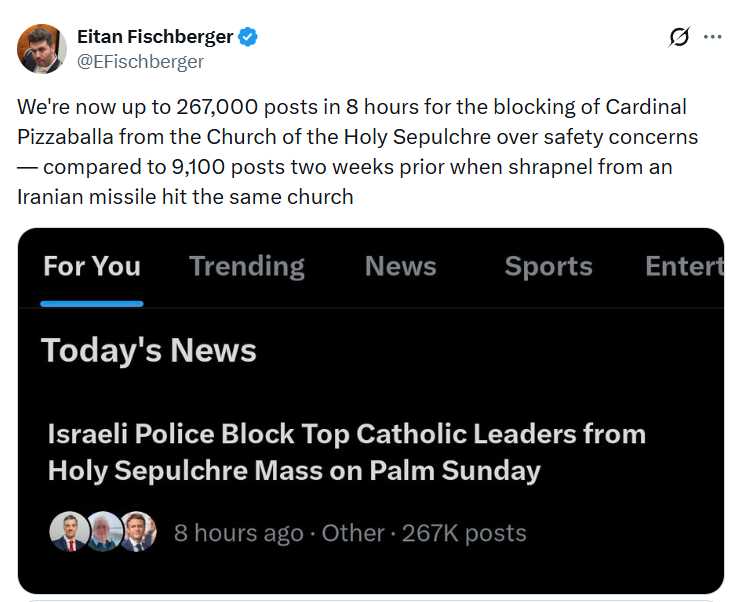
Task: Click the Grok slashed-circle icon
Action: click(x=679, y=37)
